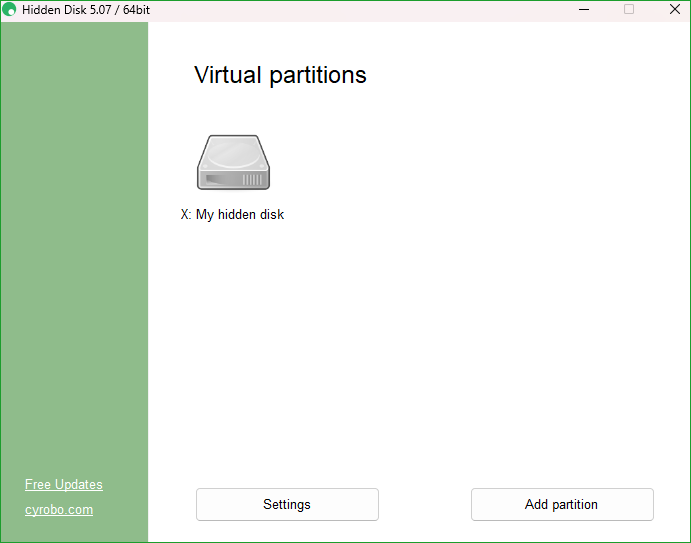Open the Free Updates link

64,484
